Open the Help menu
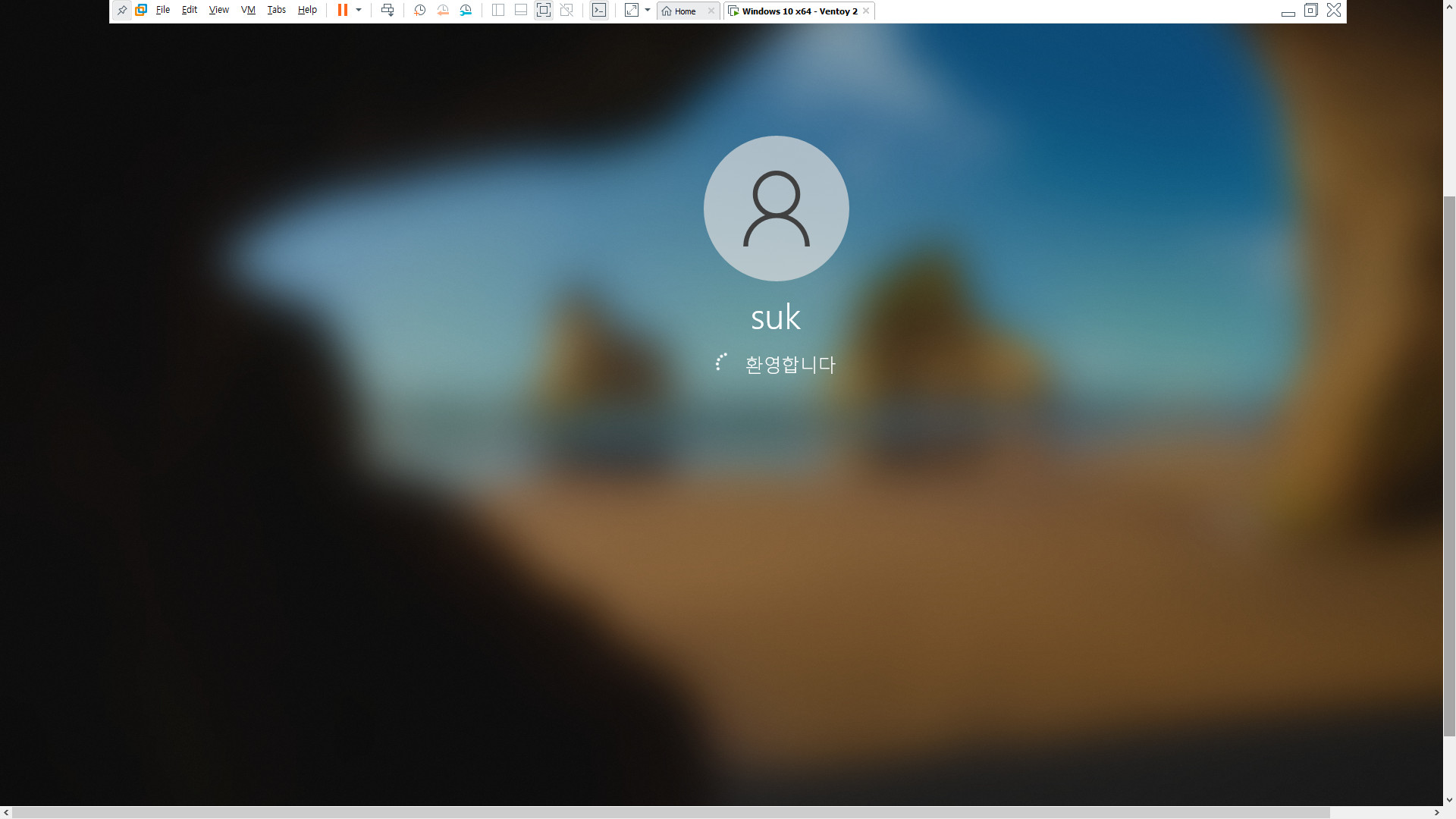This screenshot has width=1456, height=819. (307, 11)
